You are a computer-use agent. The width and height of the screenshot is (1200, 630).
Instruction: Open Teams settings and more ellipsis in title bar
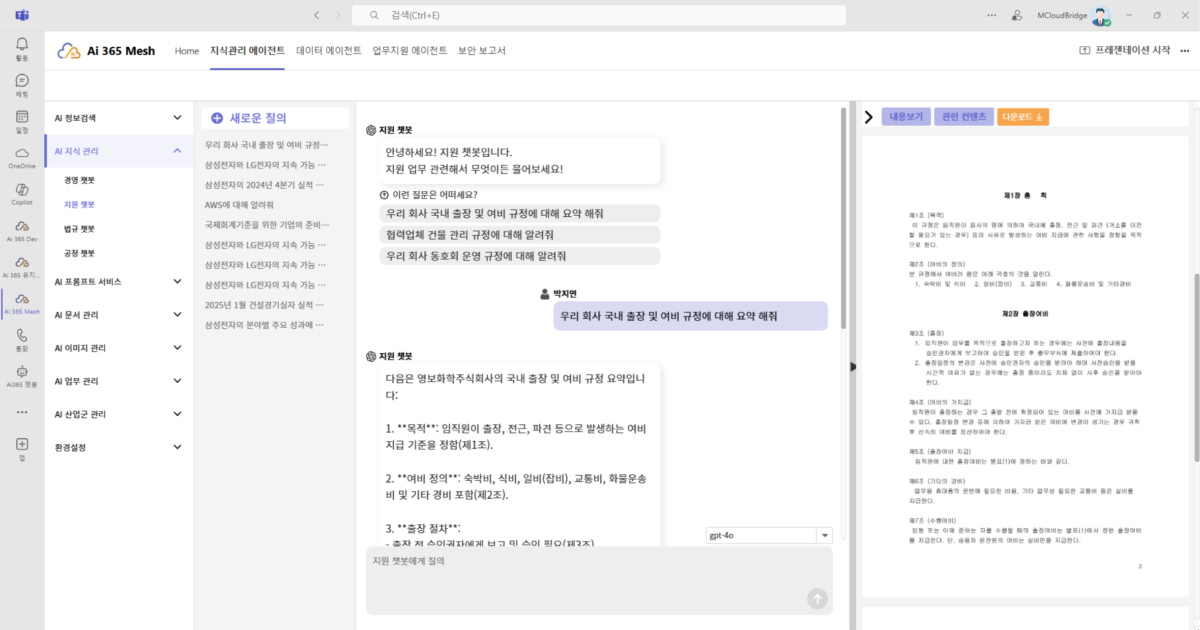tap(990, 15)
